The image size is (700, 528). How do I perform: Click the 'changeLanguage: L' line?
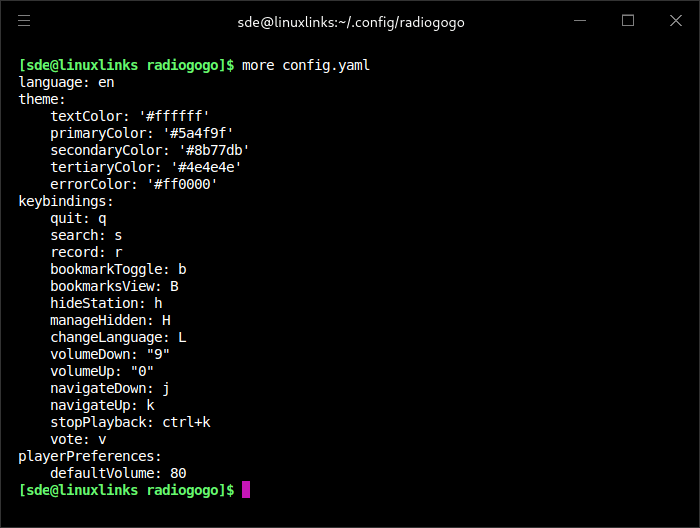118,337
